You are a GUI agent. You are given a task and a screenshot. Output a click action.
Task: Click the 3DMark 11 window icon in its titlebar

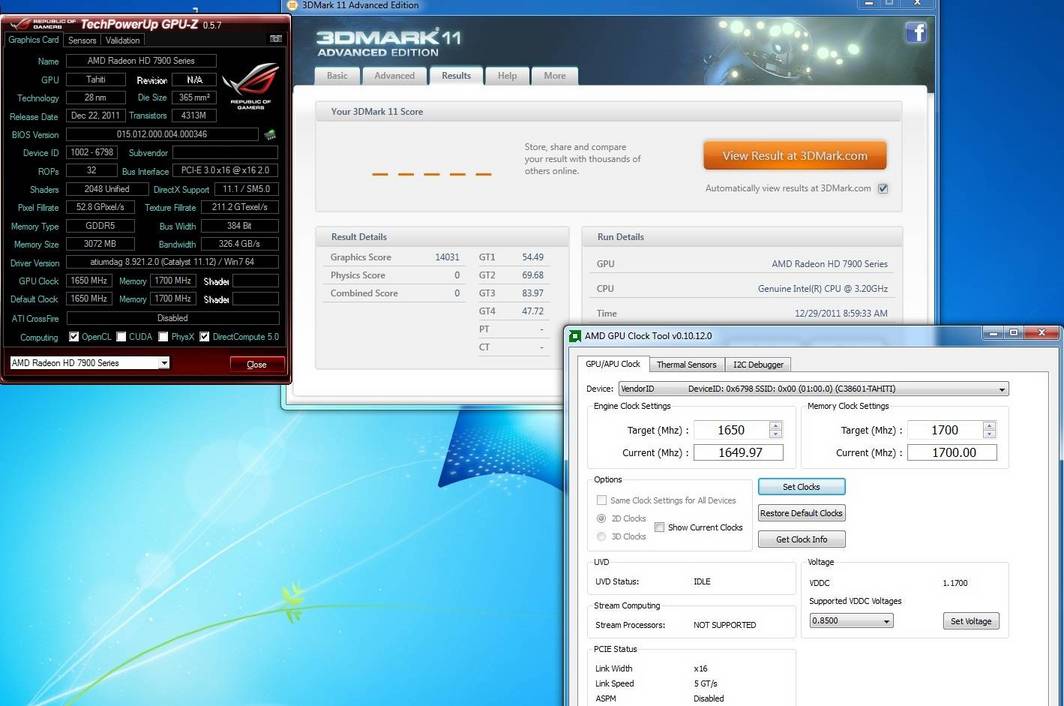pos(296,5)
